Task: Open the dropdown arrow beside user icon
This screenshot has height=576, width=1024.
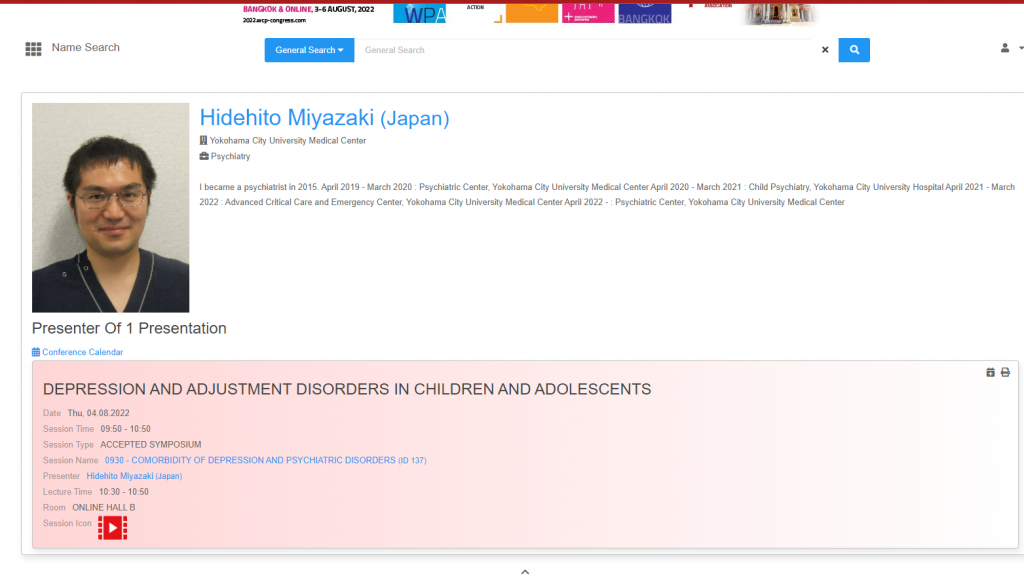Action: pos(1019,48)
